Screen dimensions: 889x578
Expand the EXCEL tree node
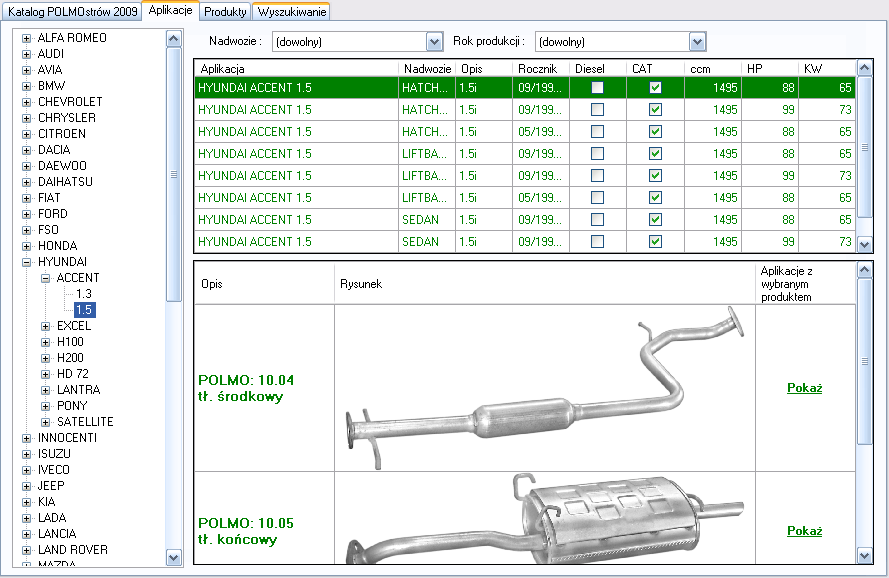coord(45,326)
